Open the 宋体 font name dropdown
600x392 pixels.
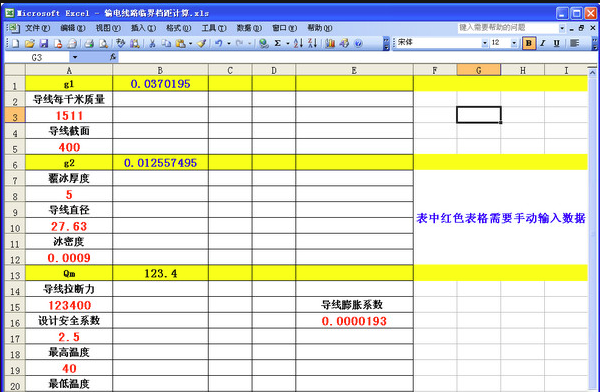pyautogui.click(x=485, y=43)
